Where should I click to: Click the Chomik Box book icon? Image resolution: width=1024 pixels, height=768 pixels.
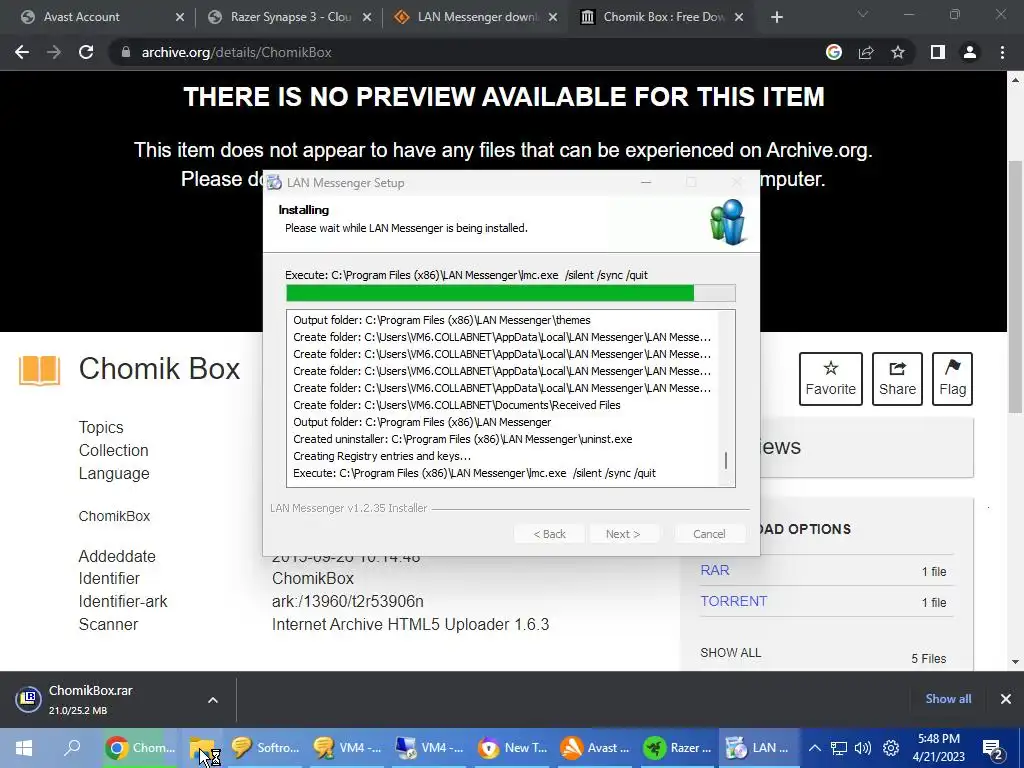39,370
